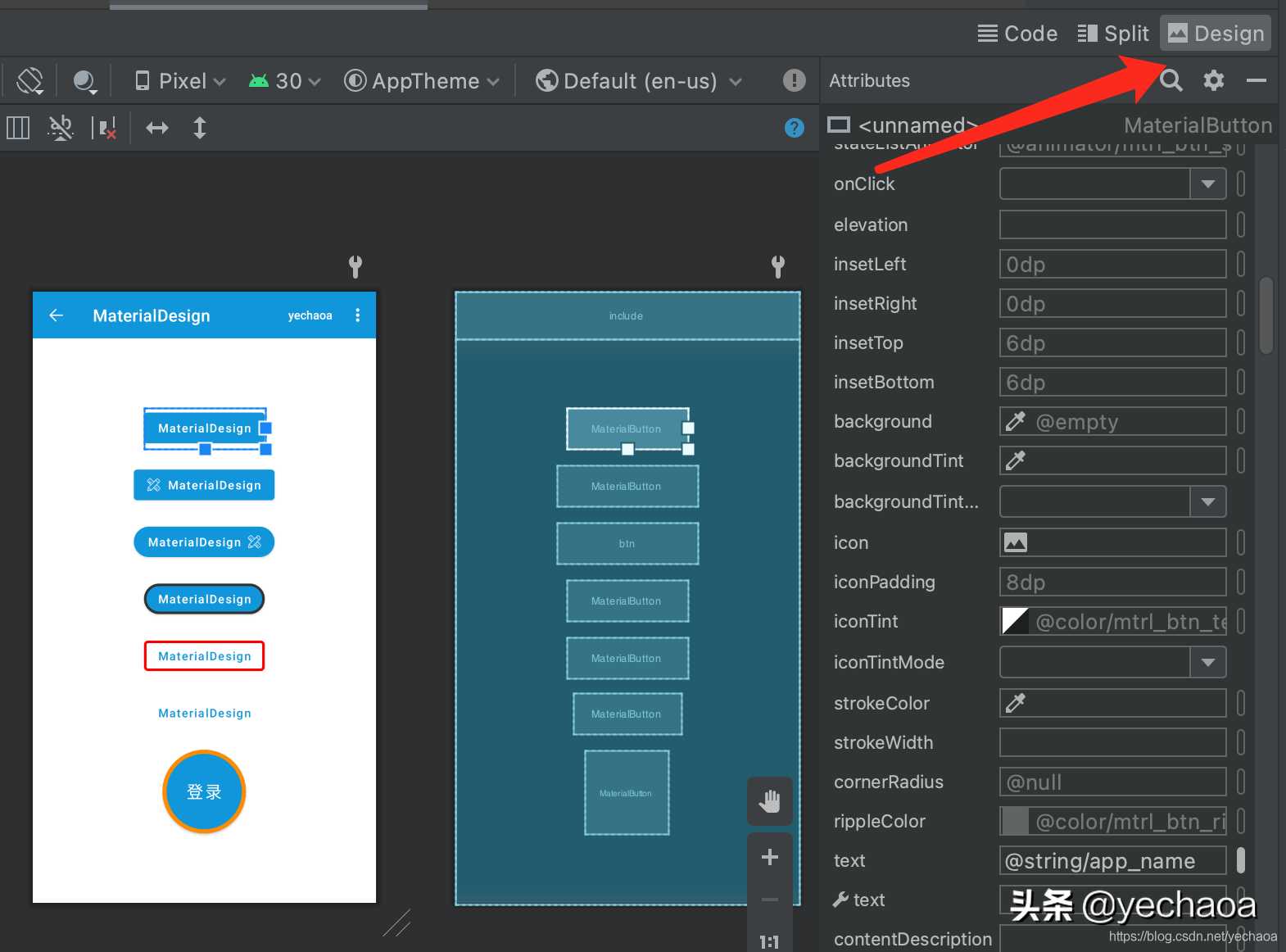Pick backgroundTint with the eyedropper icon
The height and width of the screenshot is (952, 1286).
[x=1016, y=460]
